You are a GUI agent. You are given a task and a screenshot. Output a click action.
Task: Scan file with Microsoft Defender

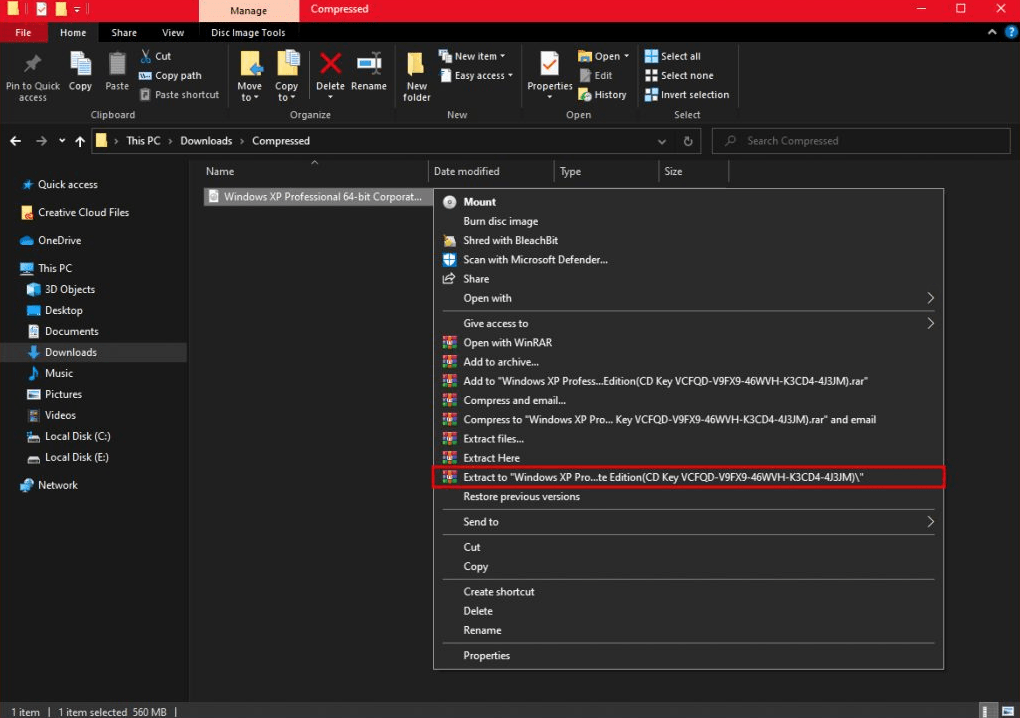pos(535,260)
